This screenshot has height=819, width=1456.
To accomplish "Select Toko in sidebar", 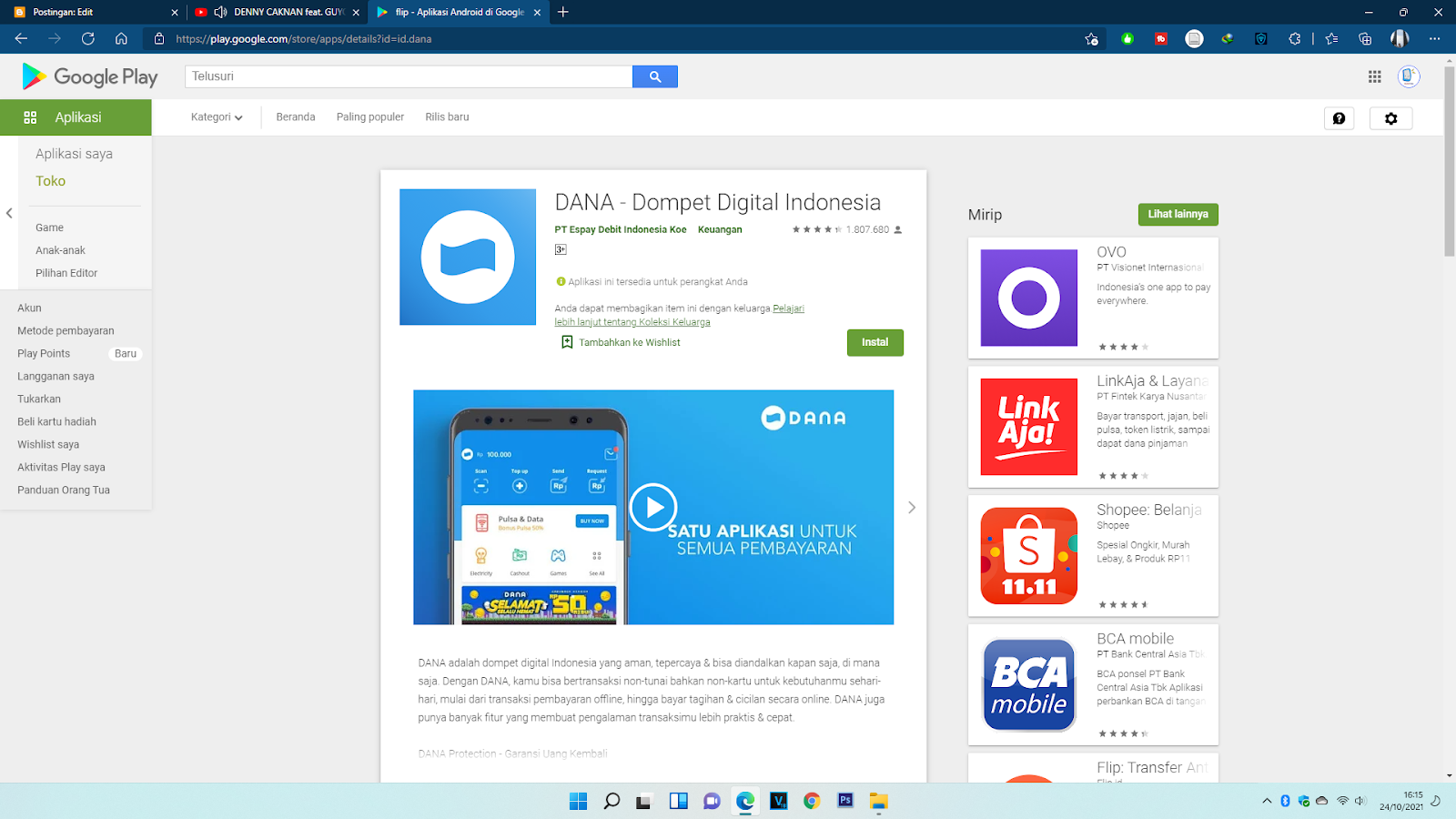I will click(50, 181).
